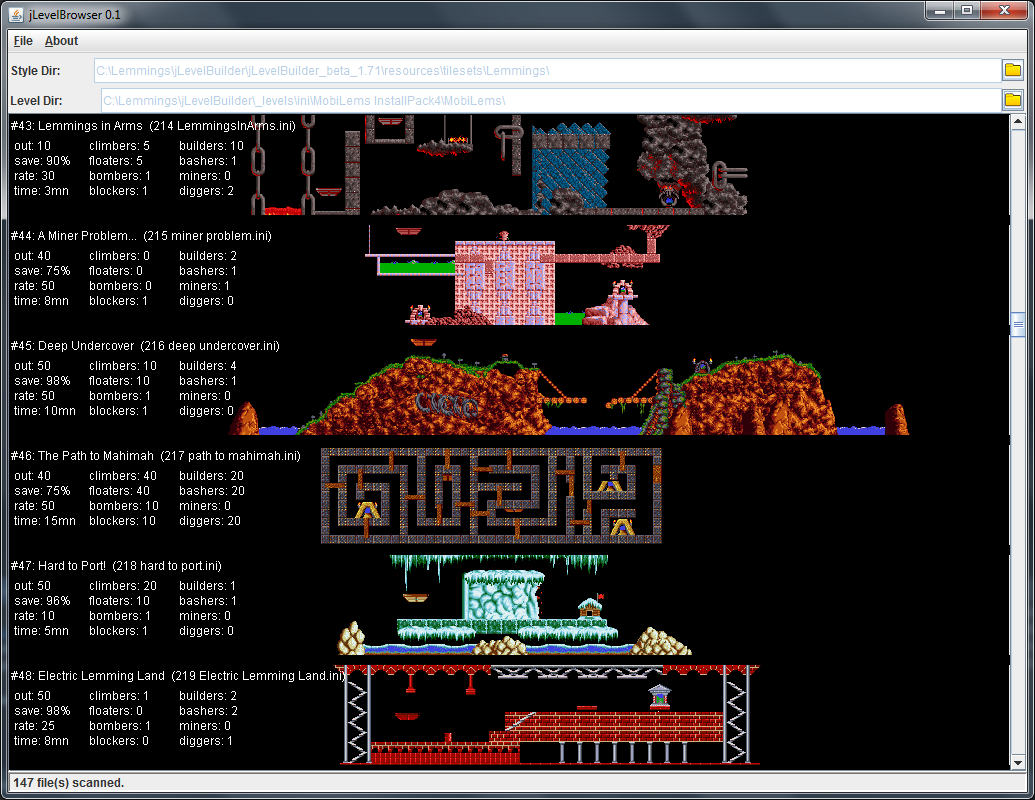Select Hard to Port! level preview
Viewport: 1035px width, 800px height.
515,605
